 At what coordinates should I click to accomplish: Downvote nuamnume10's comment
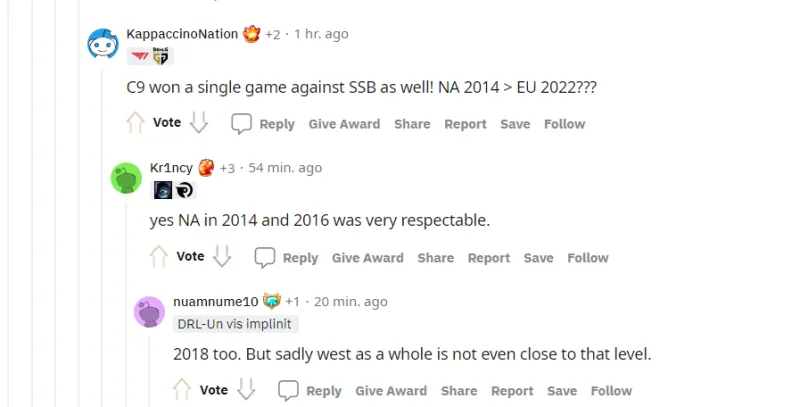245,390
